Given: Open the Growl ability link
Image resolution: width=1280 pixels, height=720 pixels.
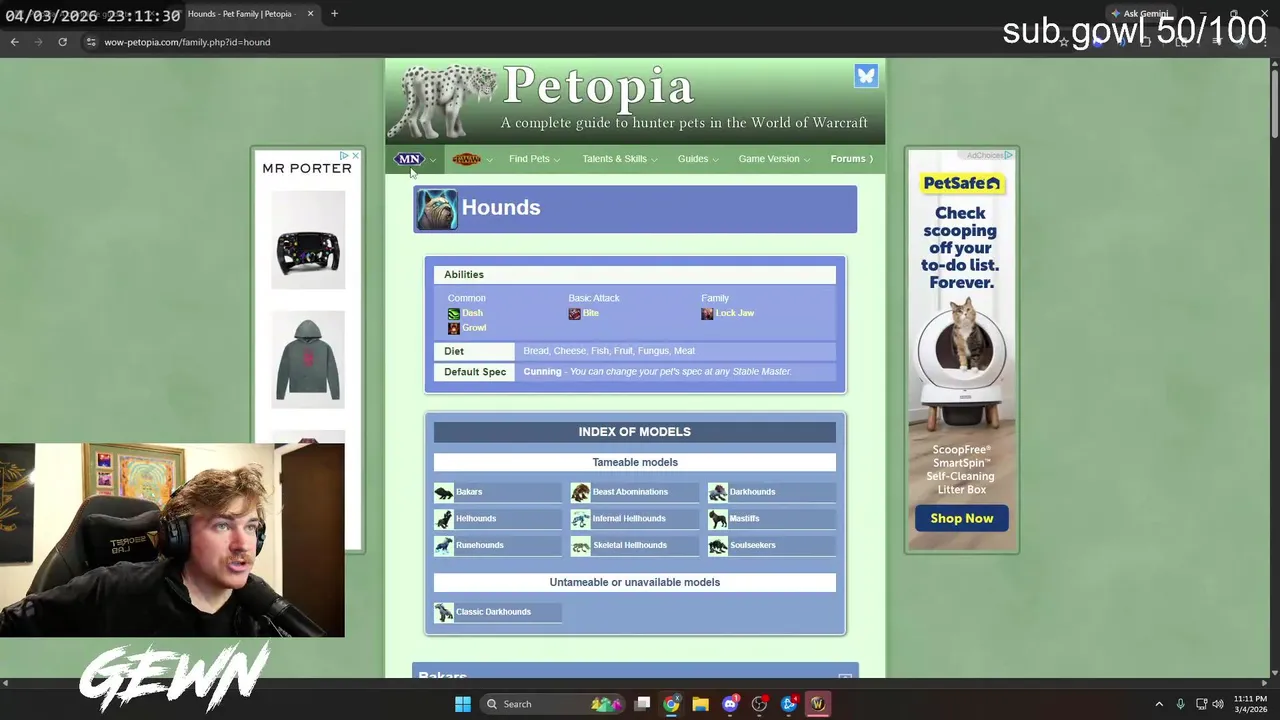Looking at the screenshot, I should coord(474,328).
